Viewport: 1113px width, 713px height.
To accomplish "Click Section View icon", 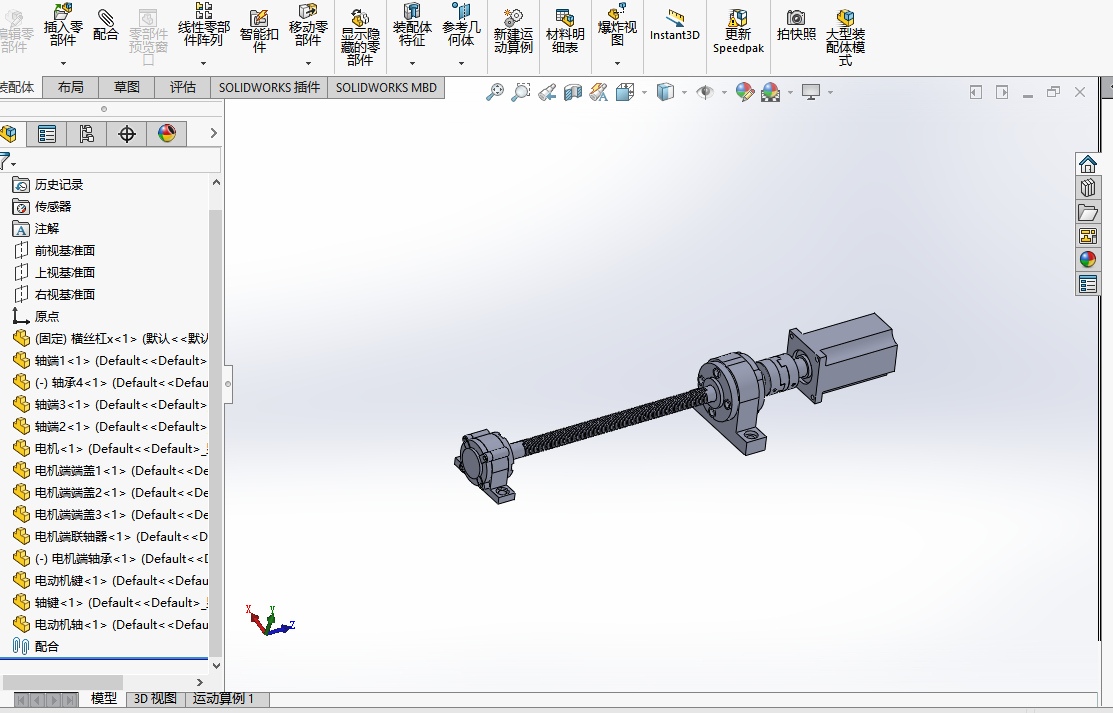I will [x=573, y=92].
